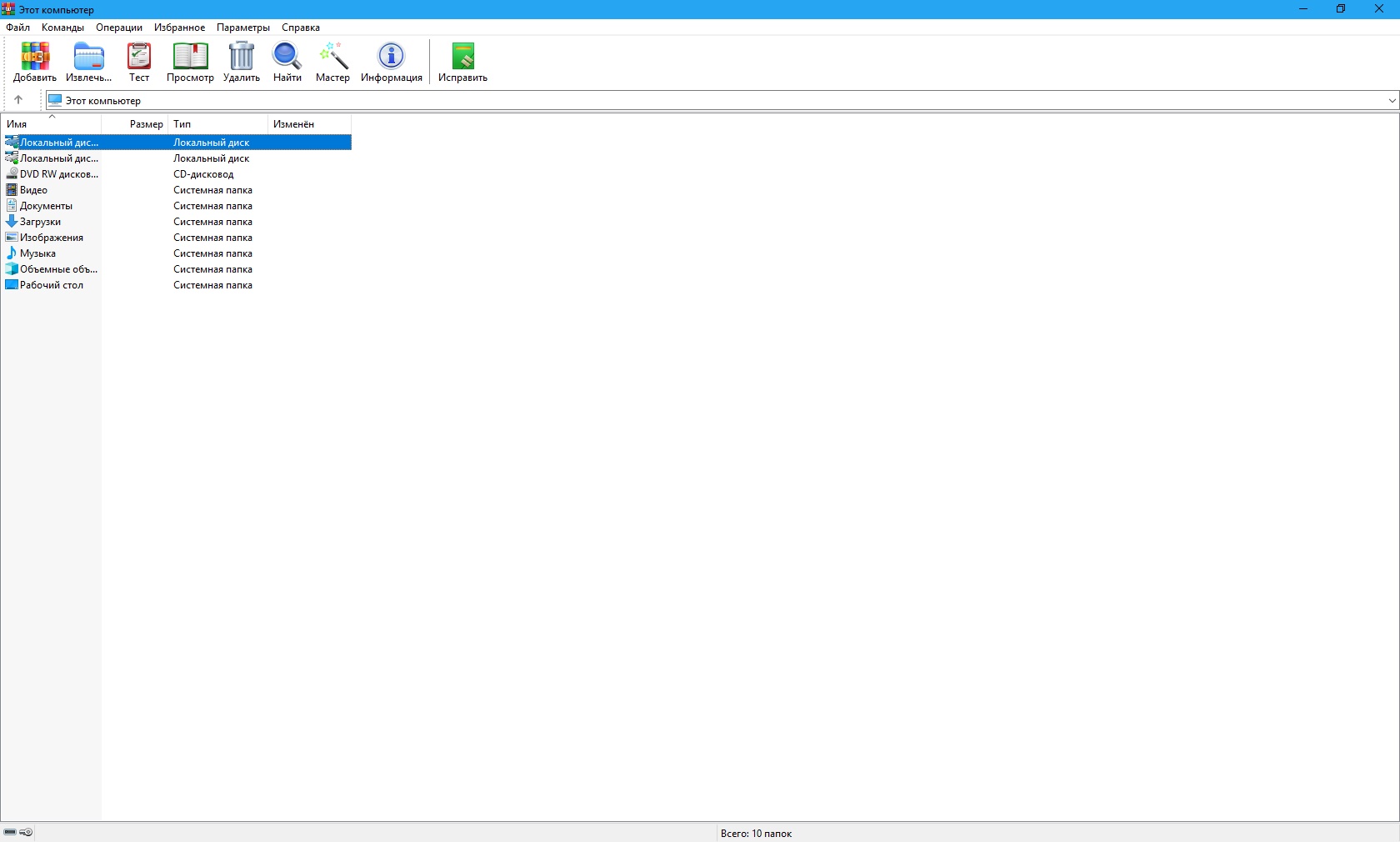The height and width of the screenshot is (842, 1400).
Task: Click the Извлечь (Extract) toolbar icon
Action: point(88,56)
